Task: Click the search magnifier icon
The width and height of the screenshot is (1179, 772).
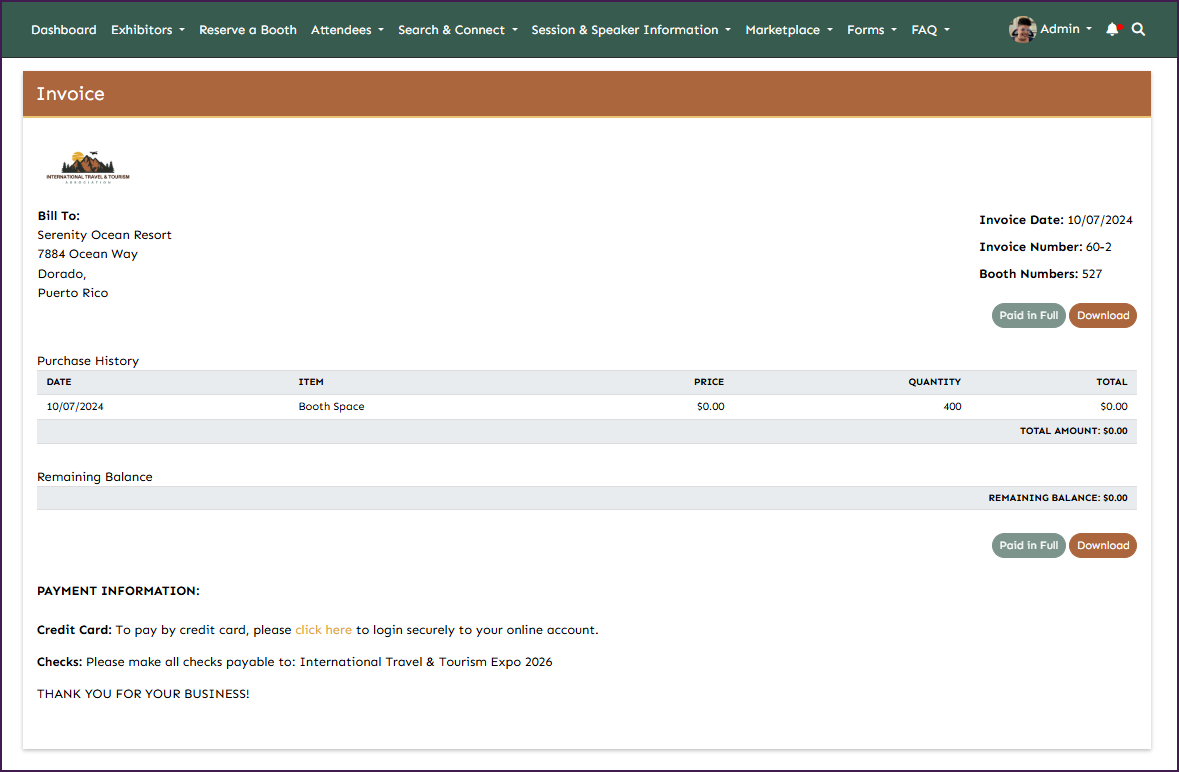Action: click(1138, 29)
